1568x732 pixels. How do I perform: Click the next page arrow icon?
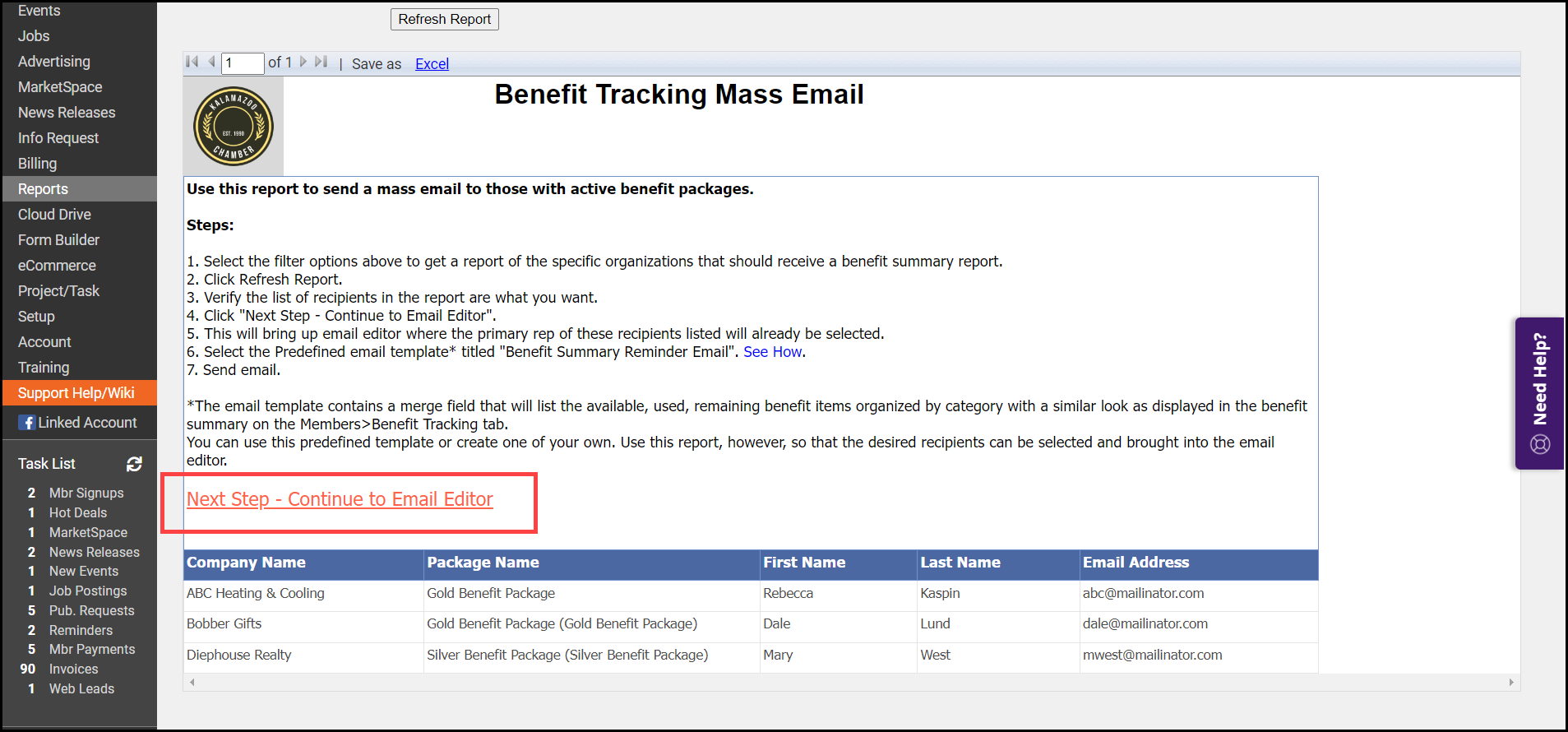click(x=303, y=63)
